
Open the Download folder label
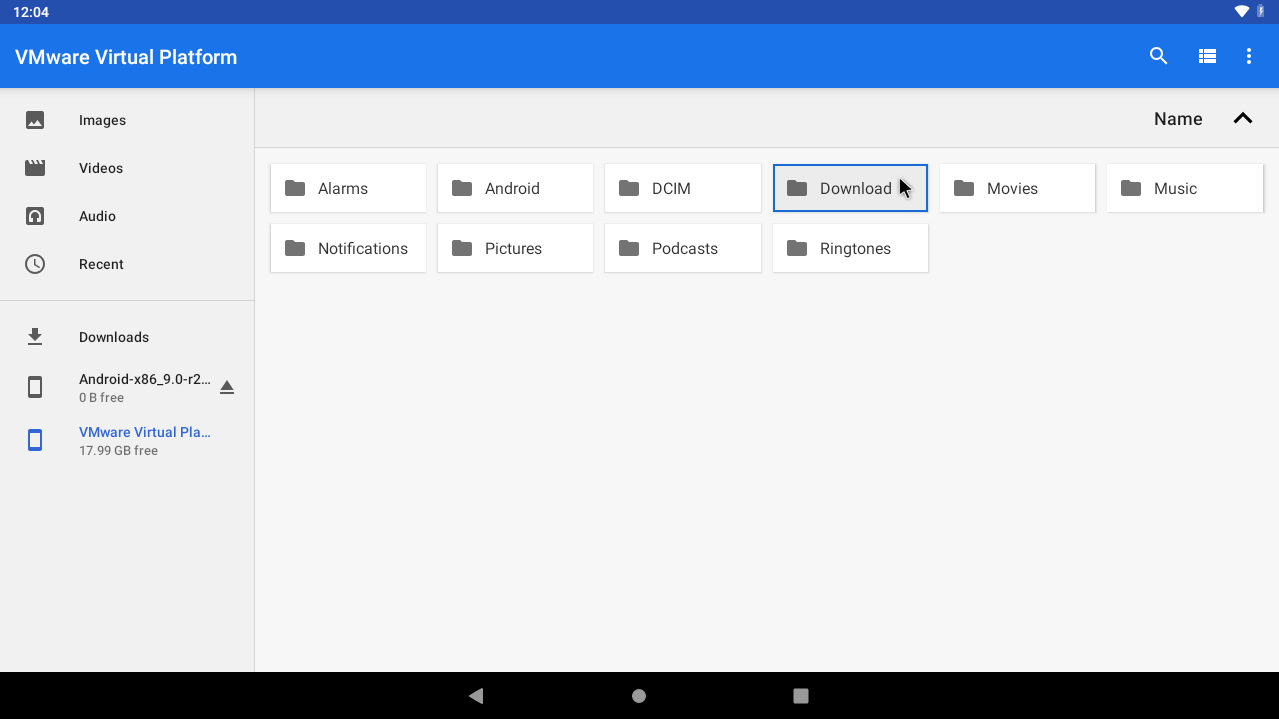pos(855,188)
